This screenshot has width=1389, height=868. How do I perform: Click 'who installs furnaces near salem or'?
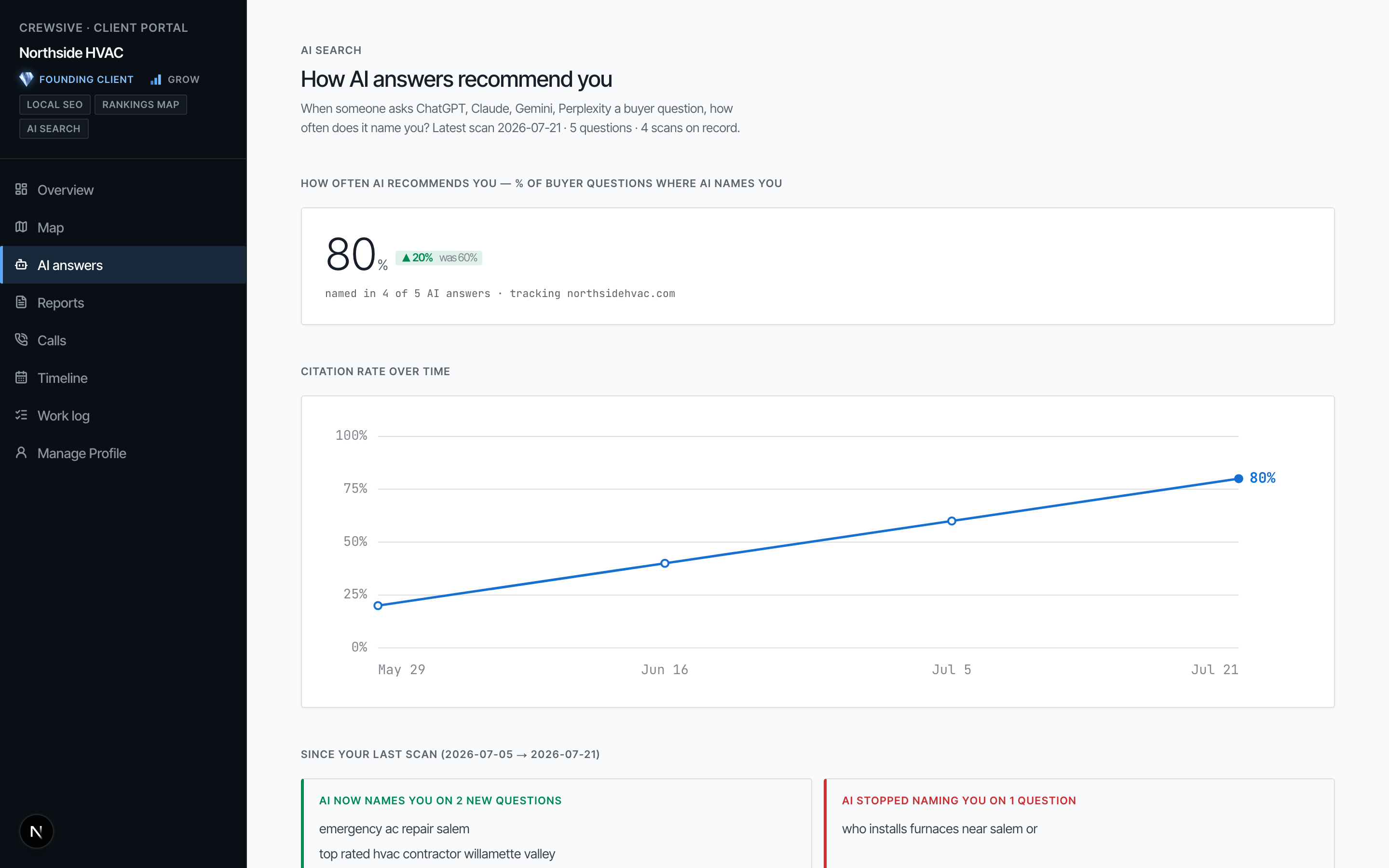(x=939, y=828)
